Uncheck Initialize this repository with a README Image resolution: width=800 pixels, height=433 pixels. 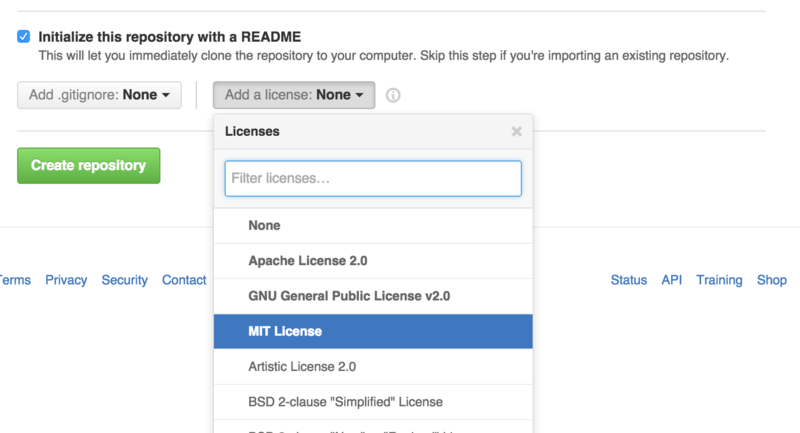pos(23,36)
